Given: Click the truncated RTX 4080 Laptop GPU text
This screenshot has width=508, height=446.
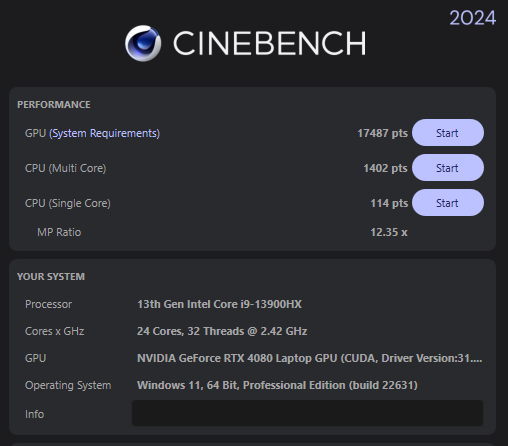Looking at the screenshot, I should click(x=310, y=358).
